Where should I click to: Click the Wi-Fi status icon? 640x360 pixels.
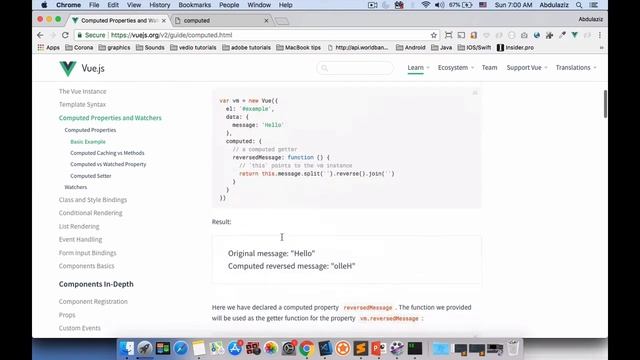(426, 5)
